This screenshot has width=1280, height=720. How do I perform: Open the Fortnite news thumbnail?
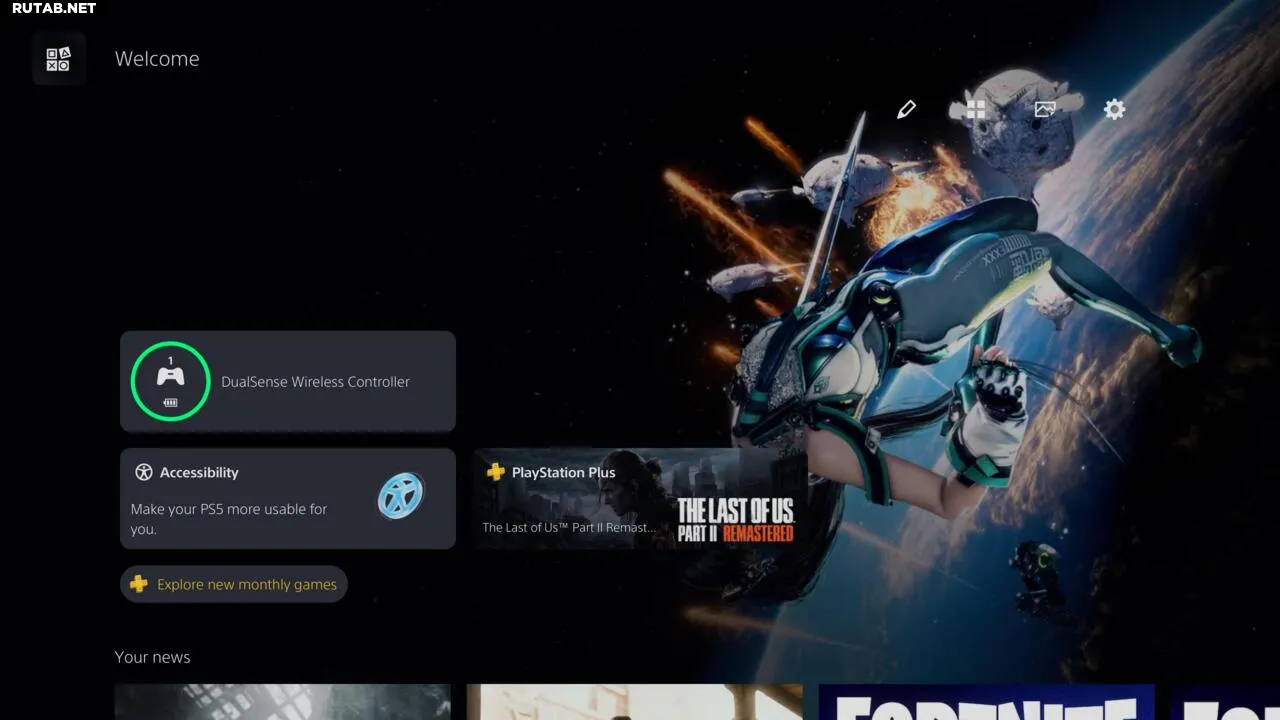(x=986, y=702)
